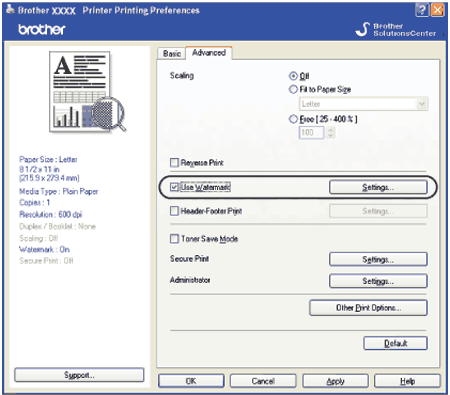This screenshot has width=450, height=395.
Task: Open the Support button
Action: pyautogui.click(x=79, y=375)
